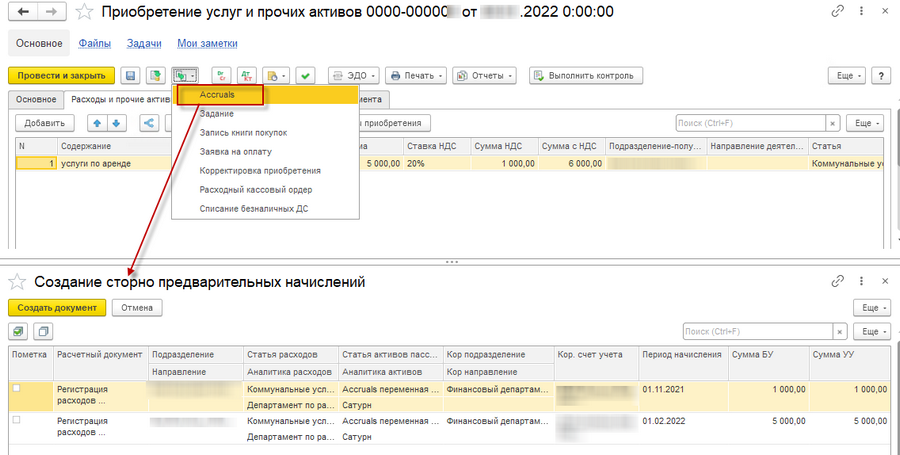Open the upper table's Еще menu
The height and width of the screenshot is (455, 900).
867,123
